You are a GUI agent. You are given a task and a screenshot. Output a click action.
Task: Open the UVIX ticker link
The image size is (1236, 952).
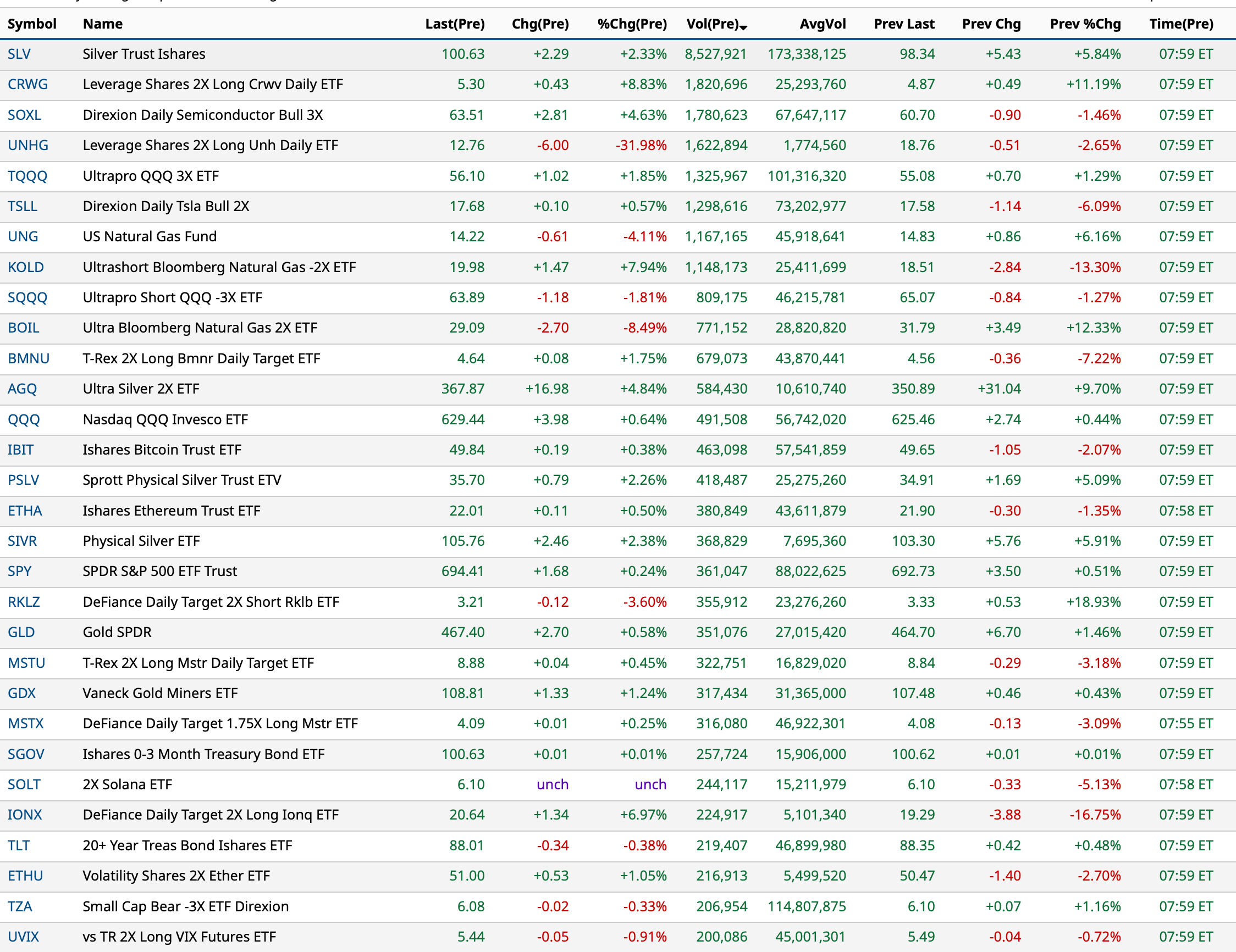(x=23, y=936)
